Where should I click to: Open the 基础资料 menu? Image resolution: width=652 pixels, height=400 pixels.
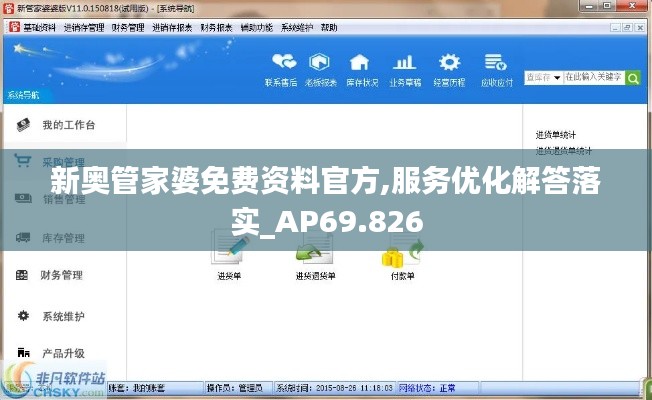(x=40, y=28)
